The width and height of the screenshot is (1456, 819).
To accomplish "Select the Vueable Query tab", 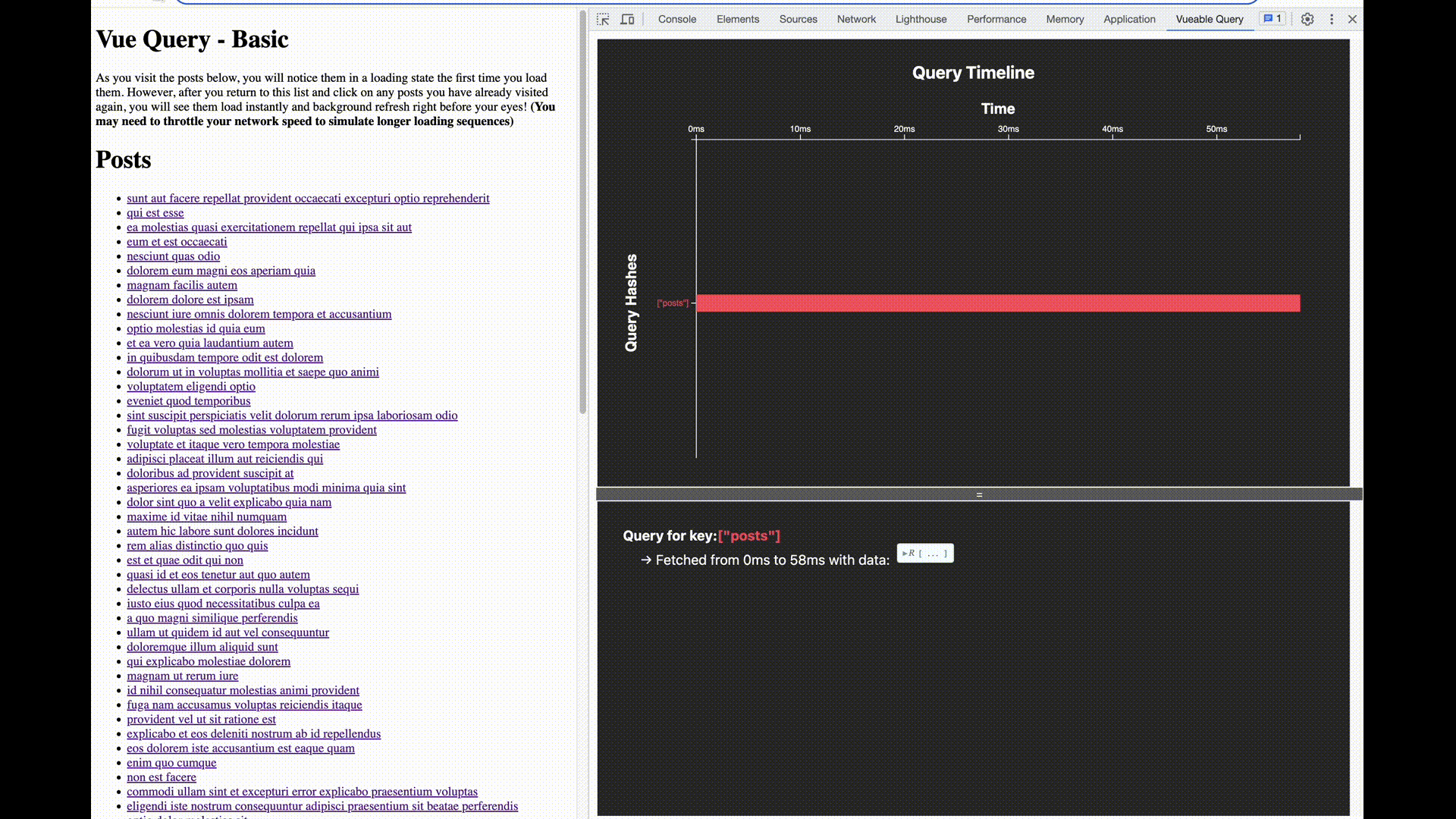I will pos(1210,19).
